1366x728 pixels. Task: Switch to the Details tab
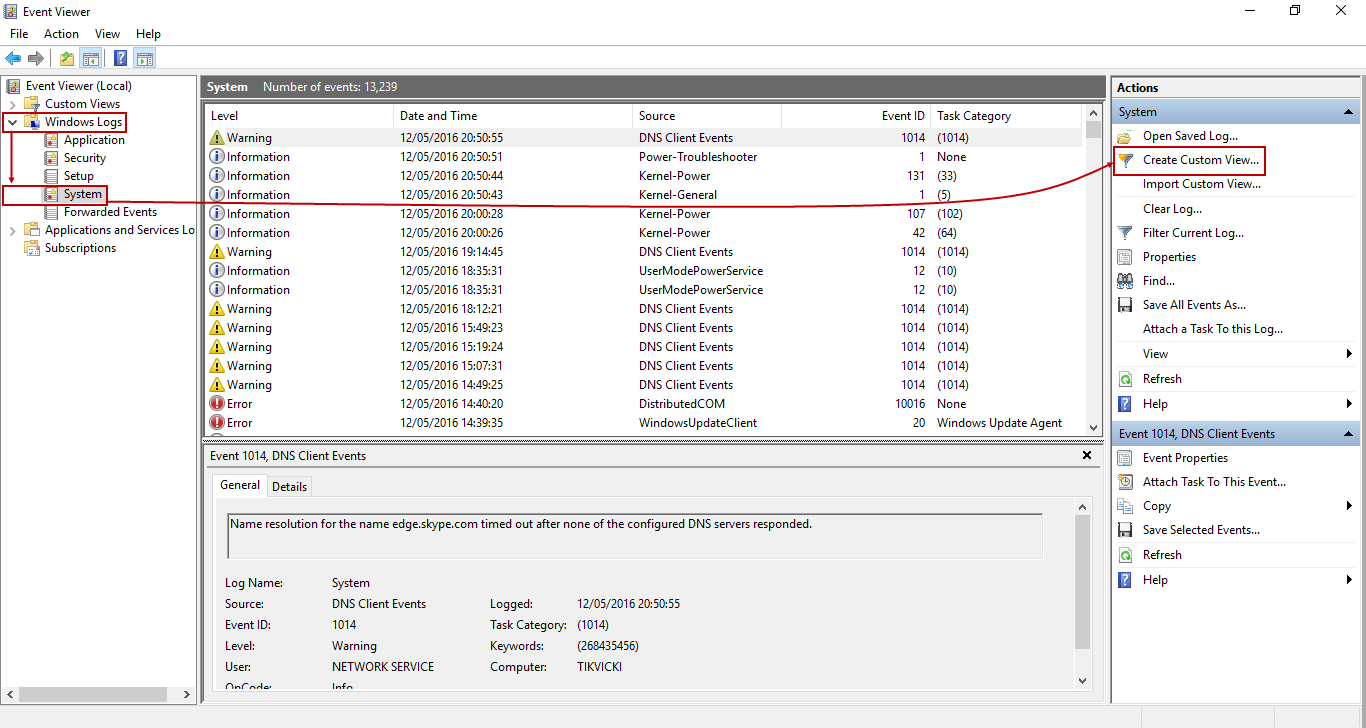tap(289, 486)
